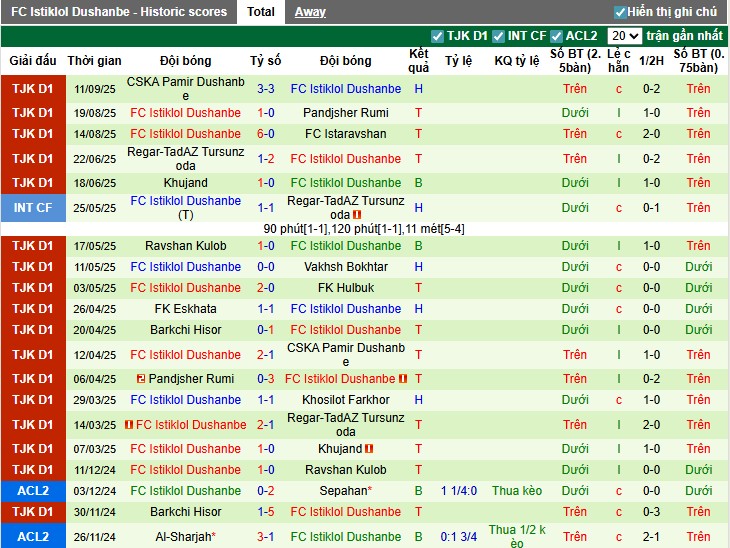Open the 2-1 score on 12/04/25
The height and width of the screenshot is (548, 730).
tap(265, 355)
